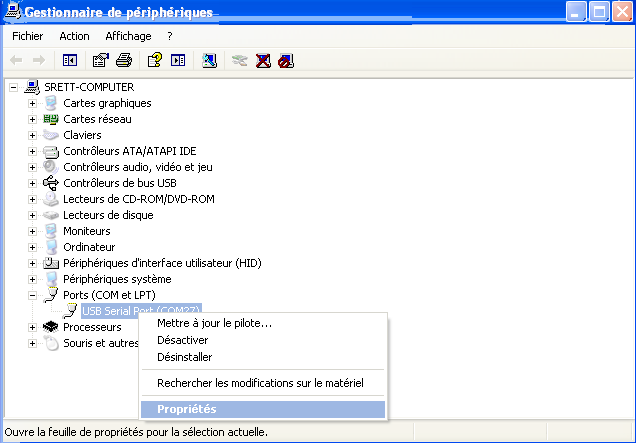Click the HID interface devices icon
Viewport: 636px width, 443px height.
(x=51, y=263)
